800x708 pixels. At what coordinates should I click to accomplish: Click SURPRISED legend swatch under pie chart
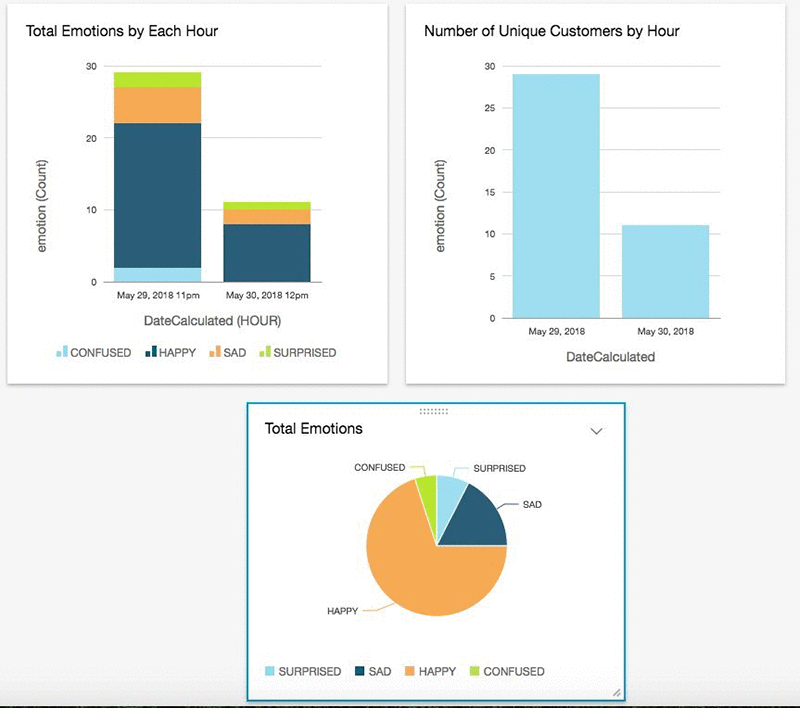(270, 671)
